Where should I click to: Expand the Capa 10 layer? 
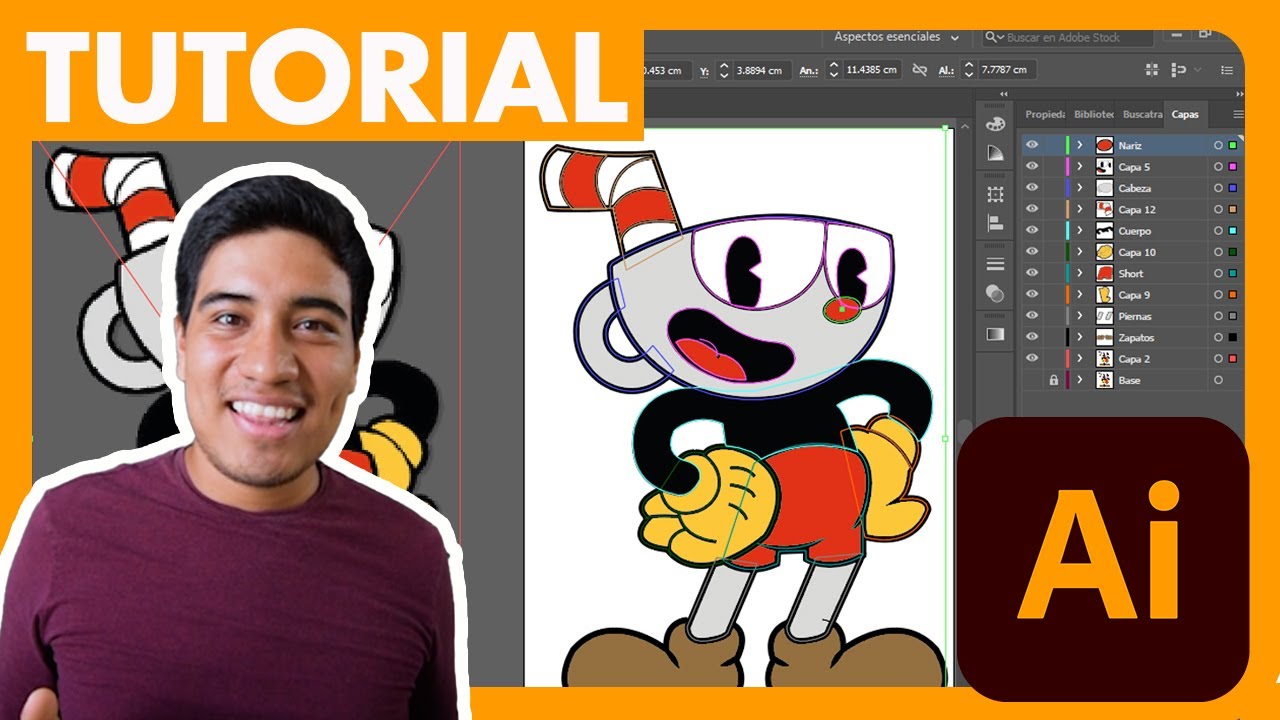(1080, 252)
